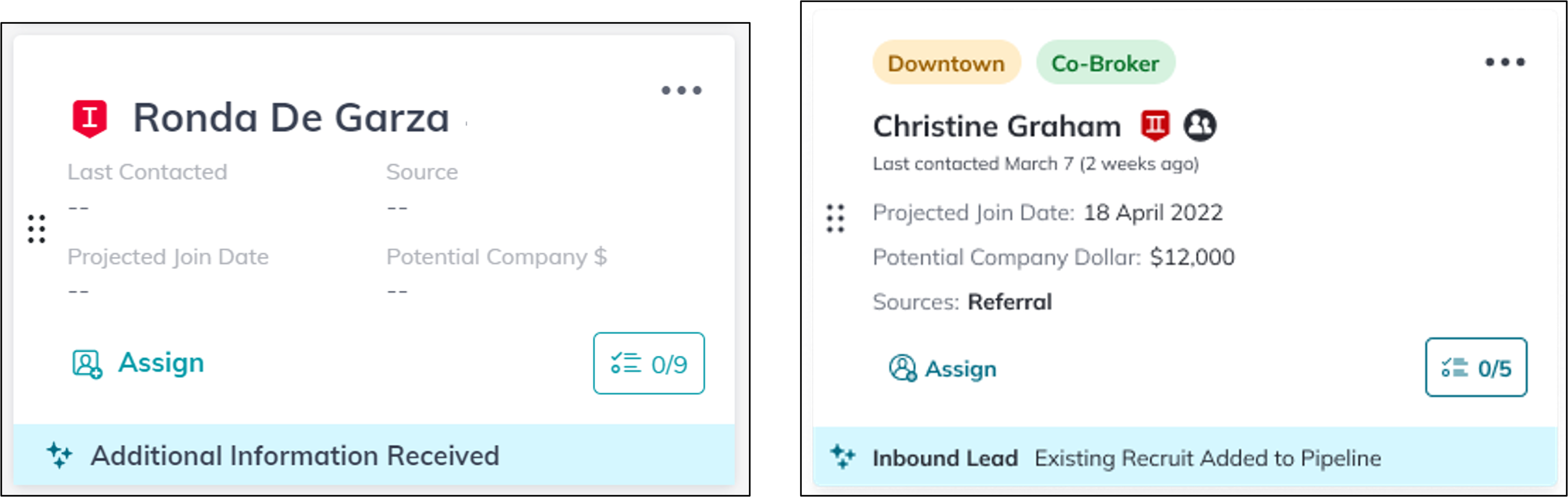
Task: Open the 0/5 checklist on Christine's card
Action: (x=1475, y=367)
